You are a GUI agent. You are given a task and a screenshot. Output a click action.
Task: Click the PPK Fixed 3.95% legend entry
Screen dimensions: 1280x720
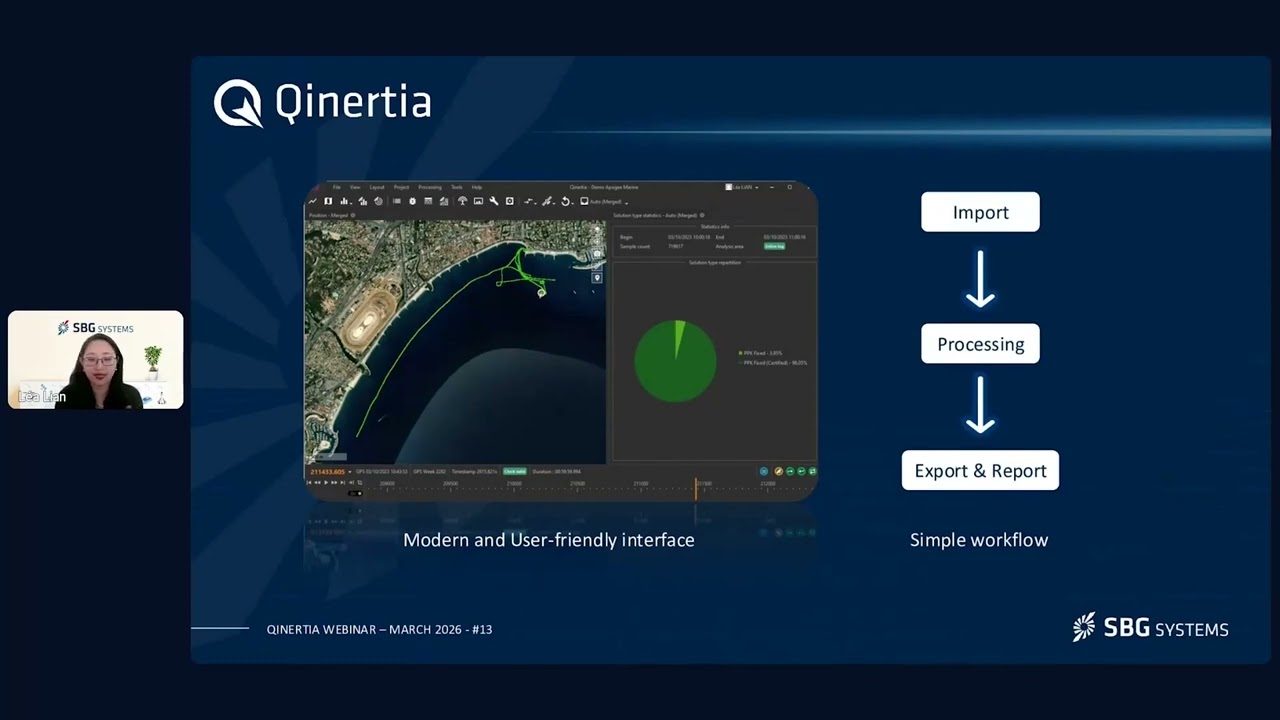point(760,353)
